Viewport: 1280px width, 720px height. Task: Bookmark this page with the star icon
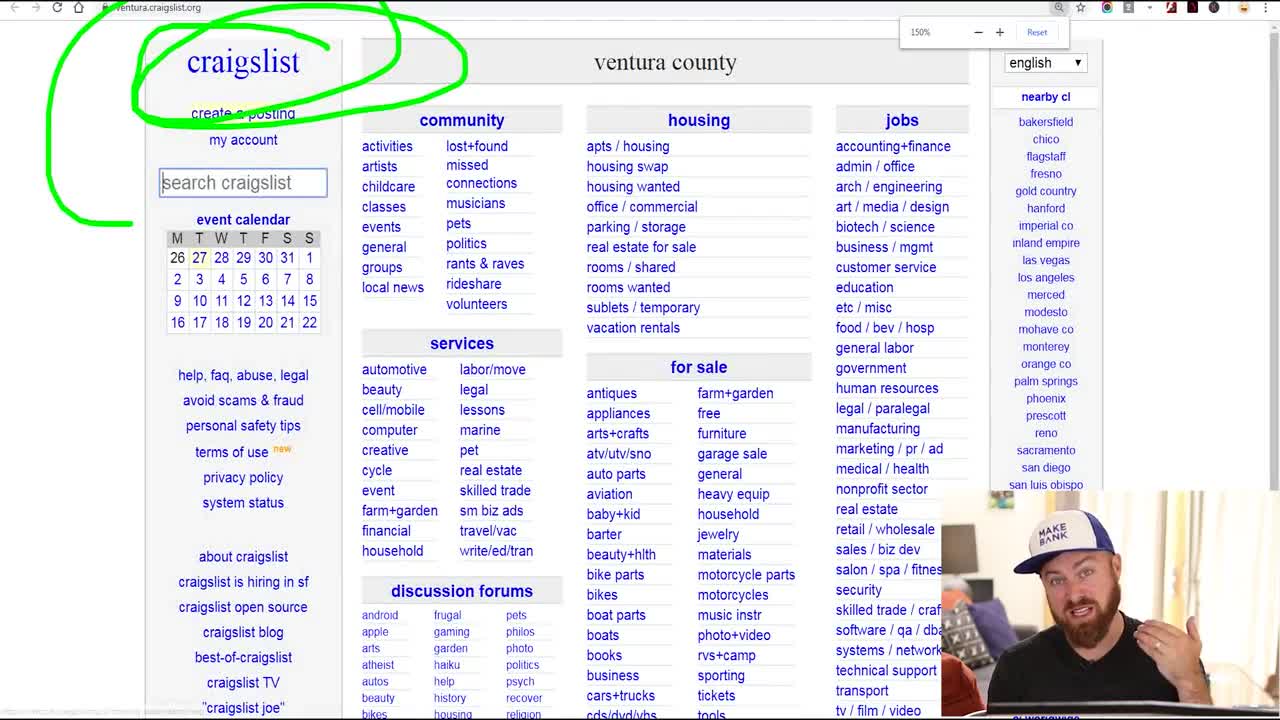(x=1081, y=7)
